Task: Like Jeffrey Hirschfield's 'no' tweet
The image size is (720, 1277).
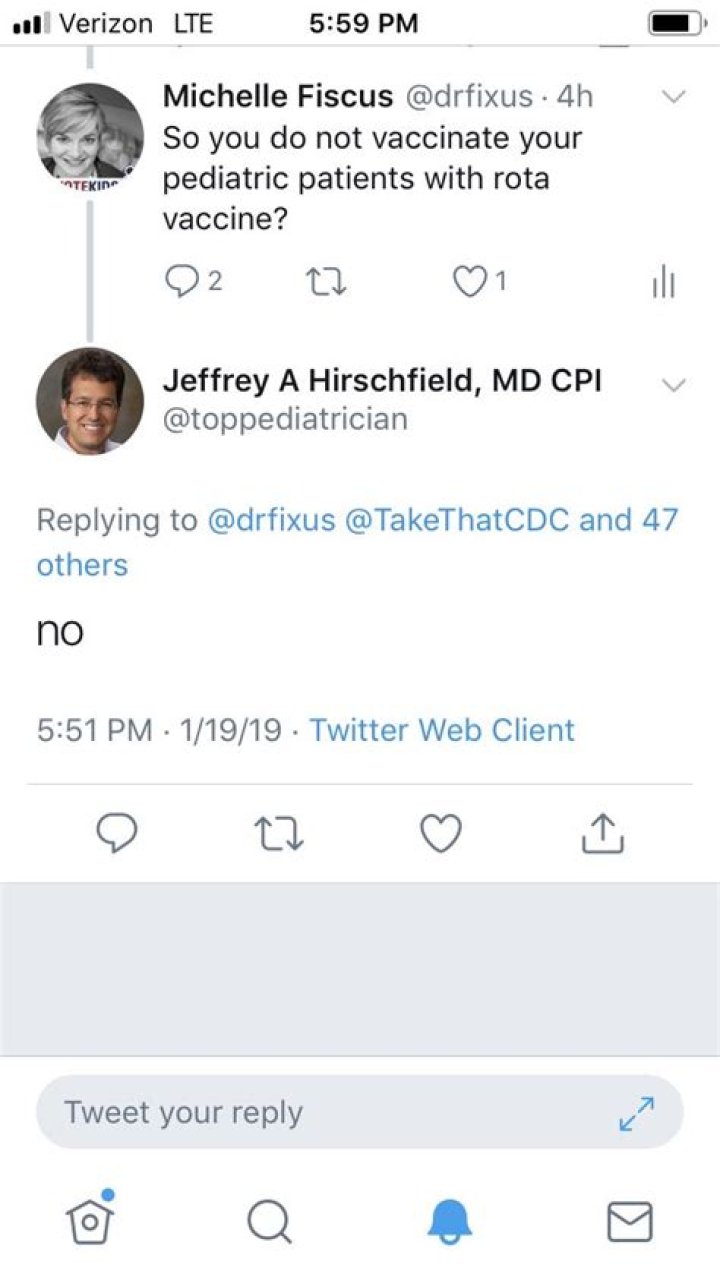Action: click(440, 832)
